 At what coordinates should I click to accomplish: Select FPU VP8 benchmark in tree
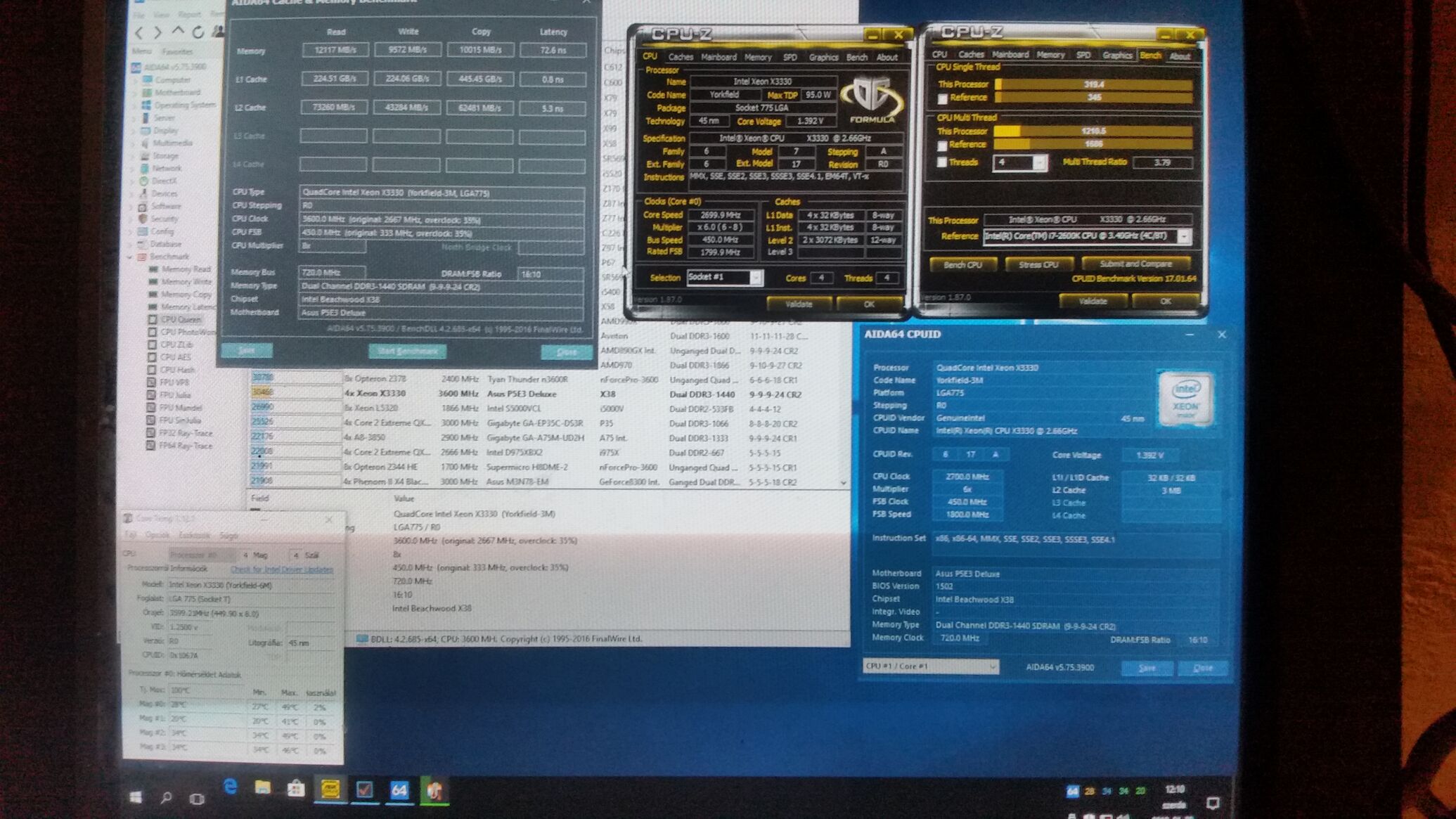tap(174, 382)
